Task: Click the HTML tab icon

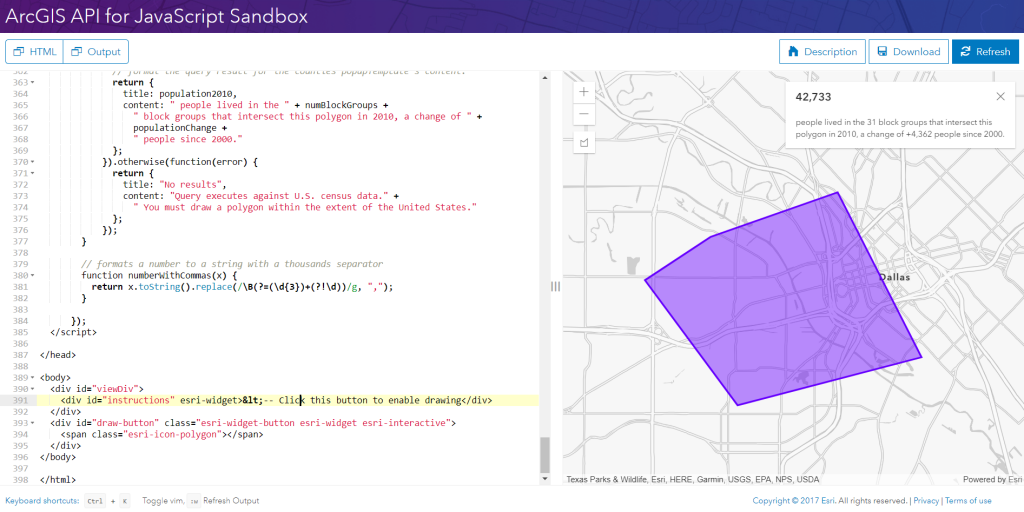Action: pos(18,52)
